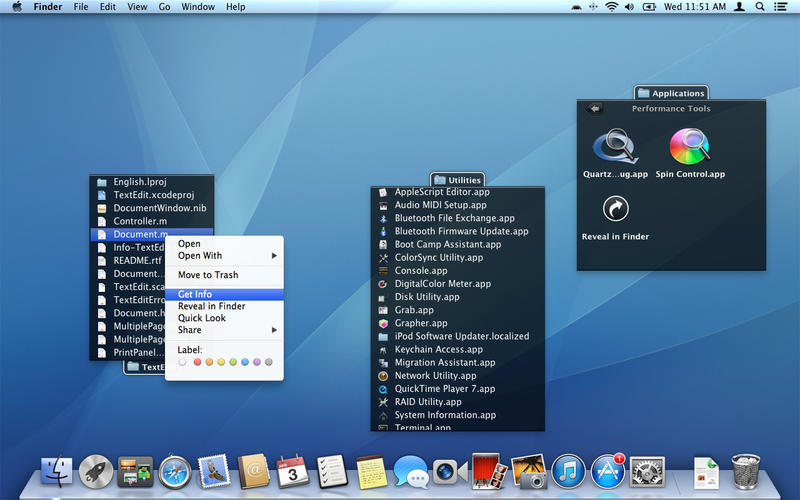
Task: Launch Safari compass icon in Dock
Action: [x=174, y=472]
